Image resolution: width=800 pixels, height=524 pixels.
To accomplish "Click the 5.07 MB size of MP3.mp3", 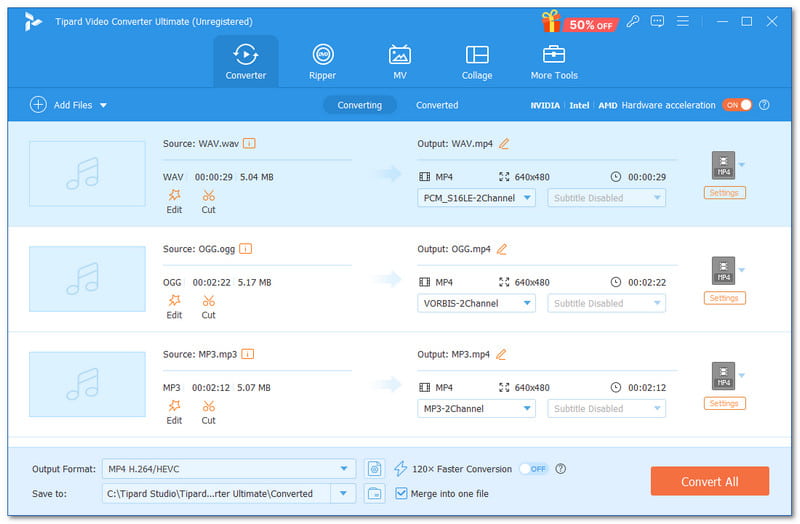I will pyautogui.click(x=254, y=388).
